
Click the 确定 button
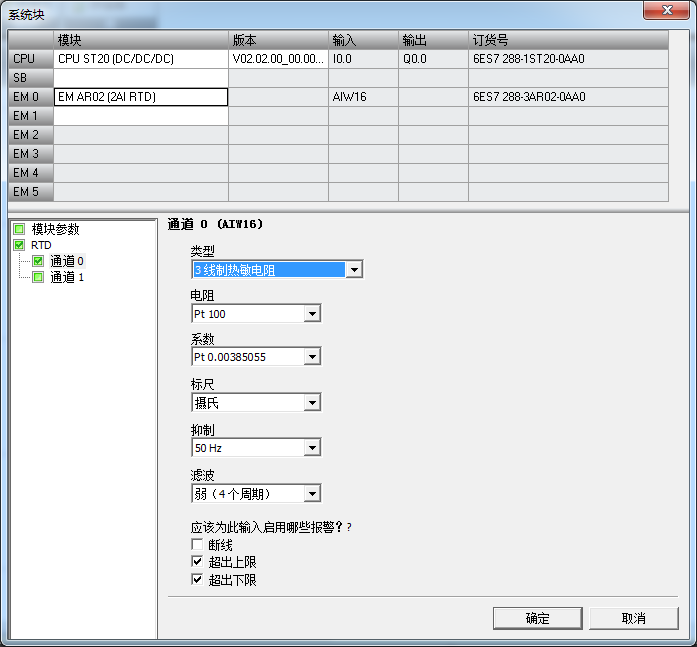pos(537,618)
